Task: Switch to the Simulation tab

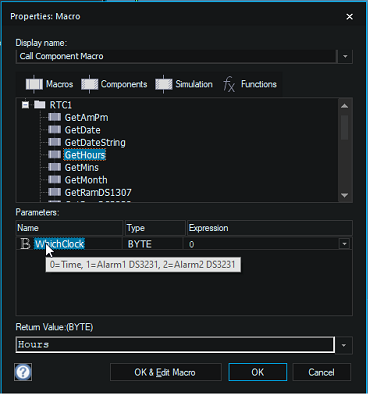Action: [x=184, y=84]
